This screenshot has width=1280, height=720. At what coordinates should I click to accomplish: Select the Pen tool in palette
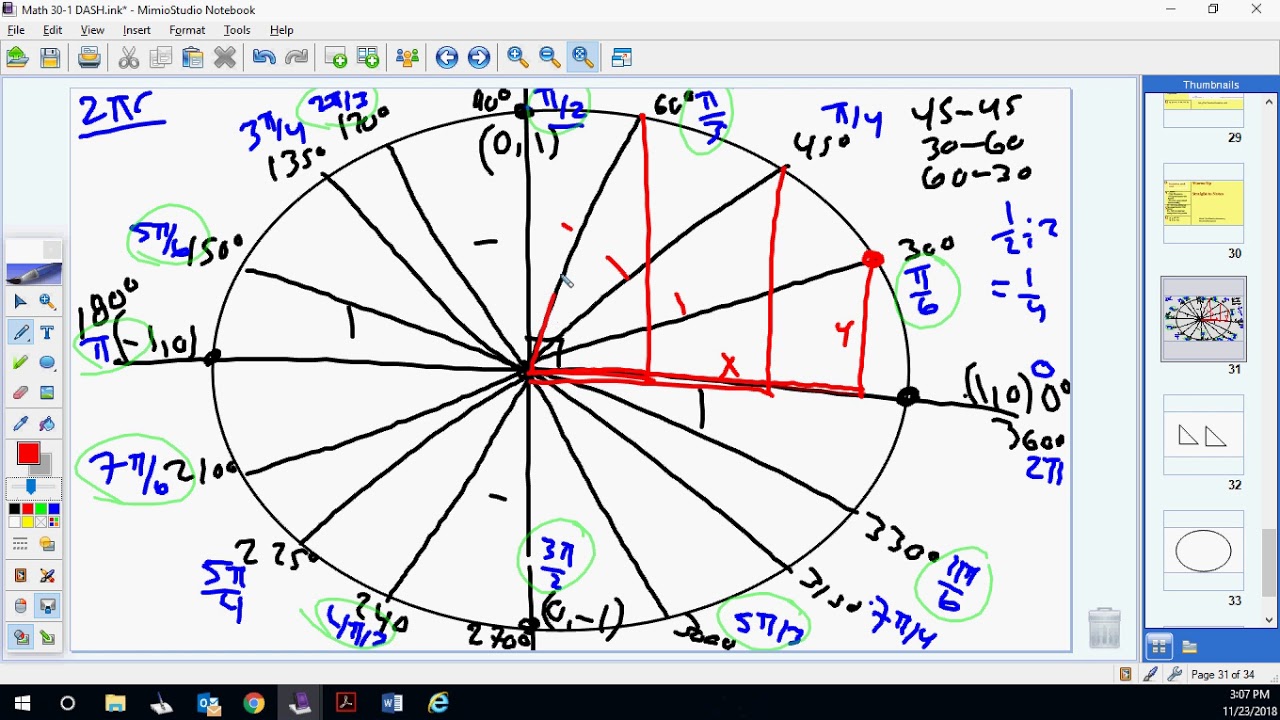21,332
